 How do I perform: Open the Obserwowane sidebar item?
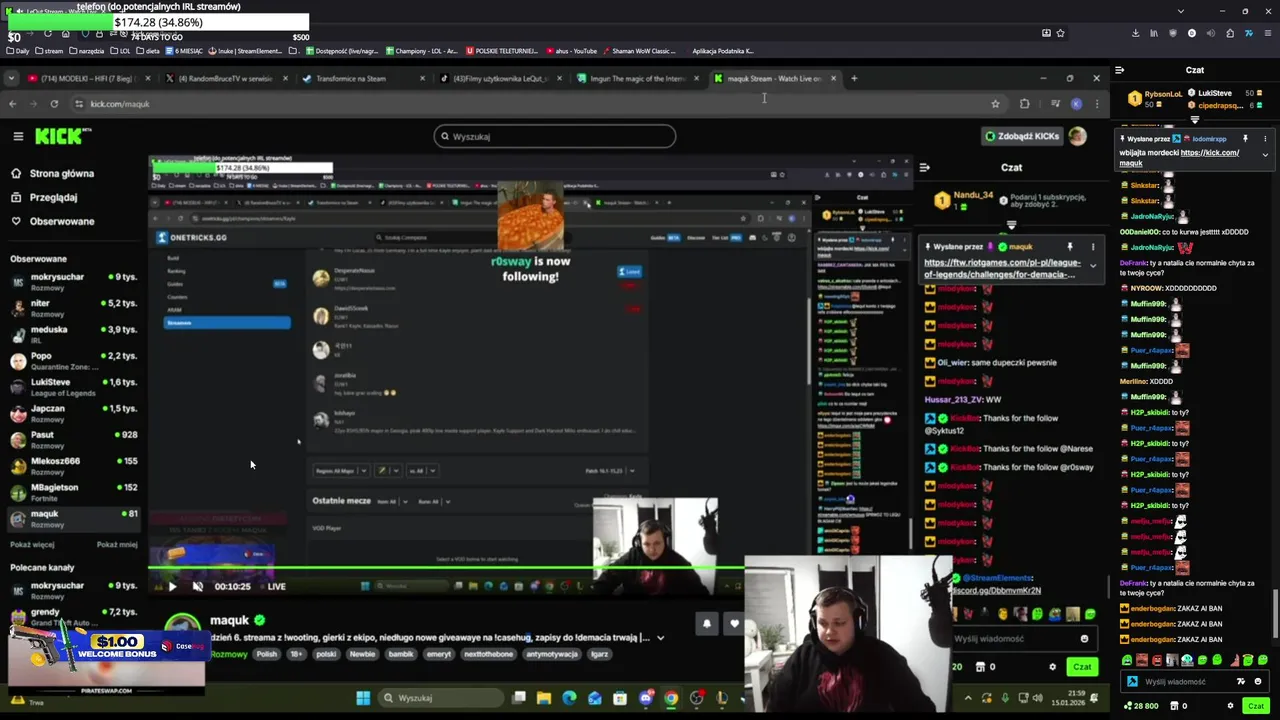62,221
